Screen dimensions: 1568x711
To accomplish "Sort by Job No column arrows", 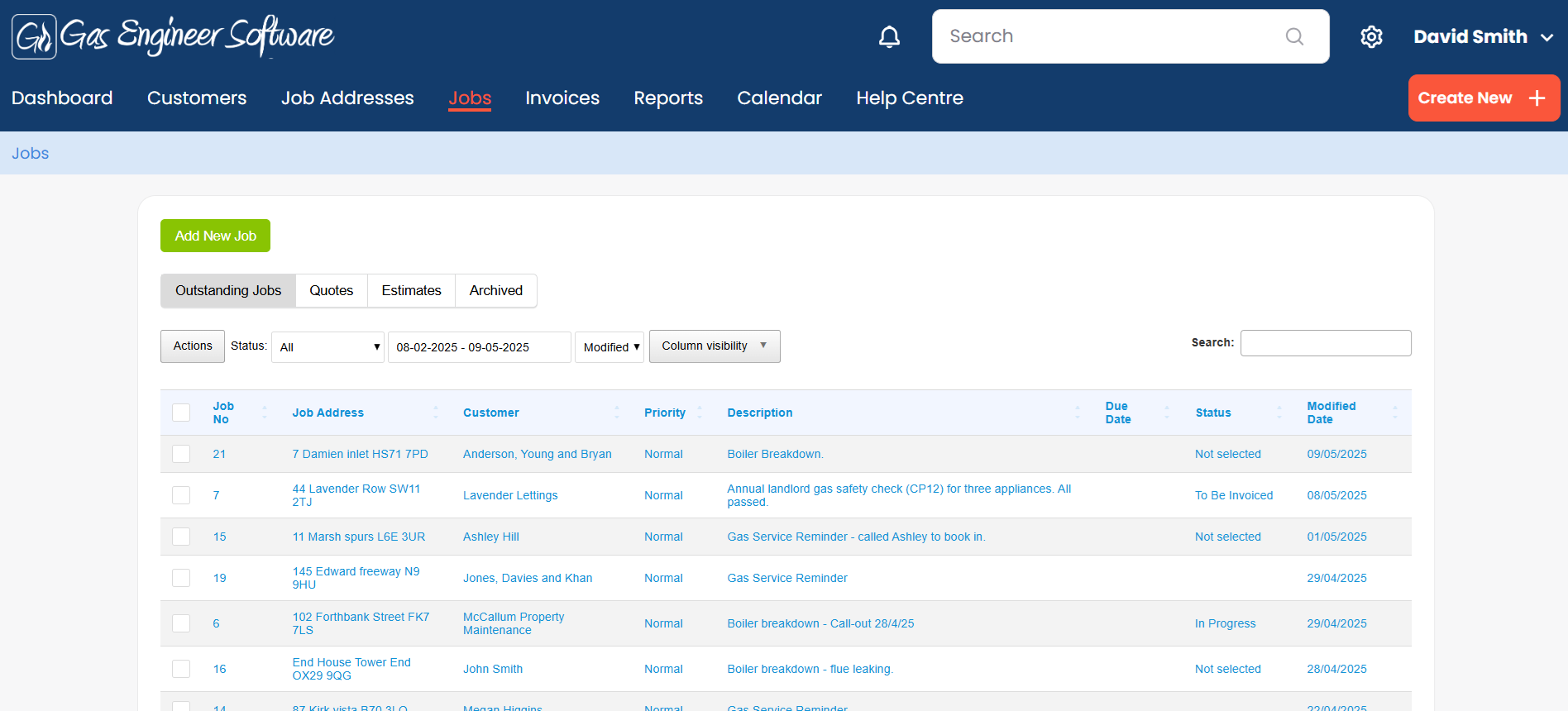I will [x=265, y=413].
